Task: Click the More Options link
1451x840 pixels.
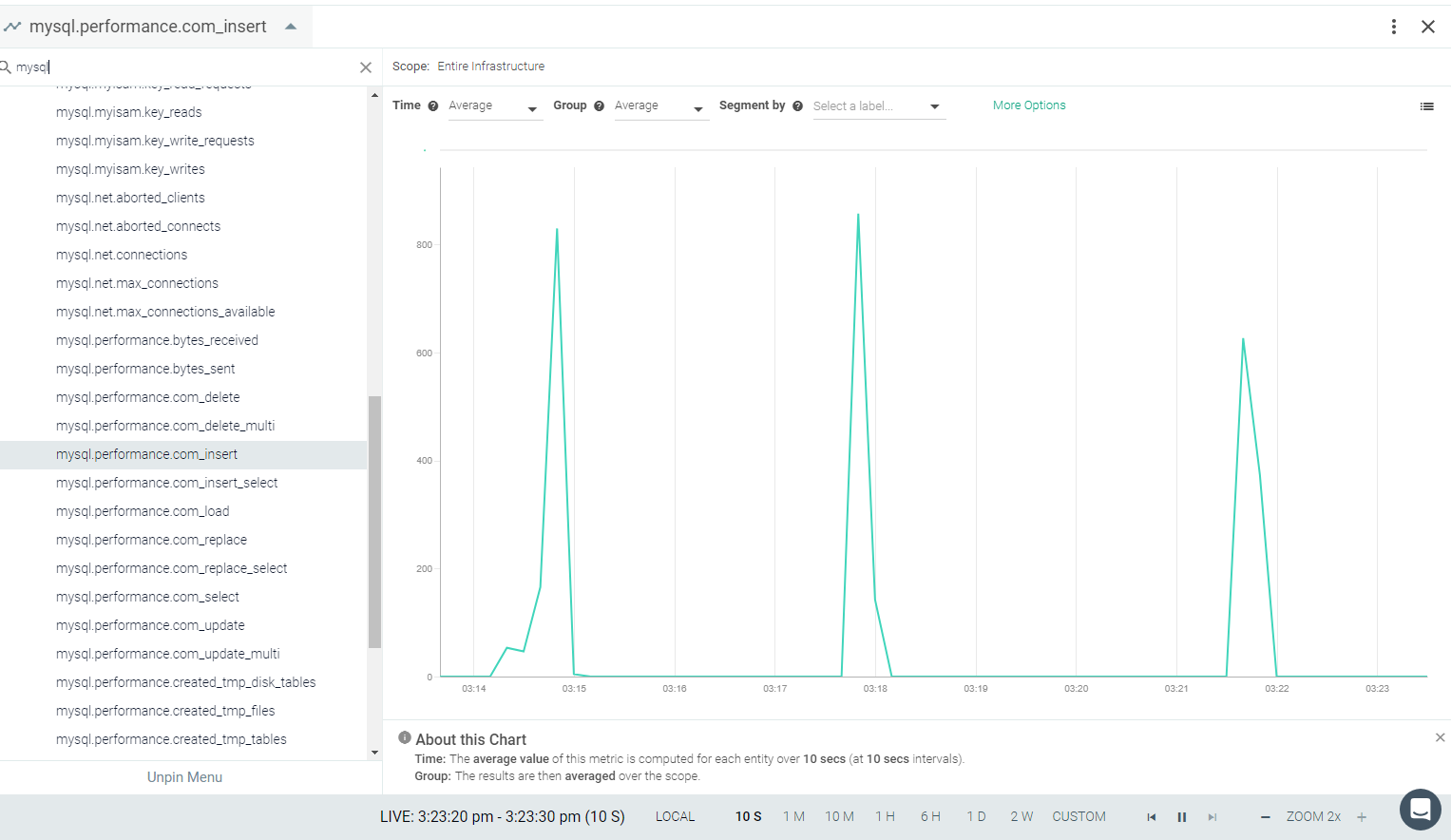Action: coord(1029,105)
